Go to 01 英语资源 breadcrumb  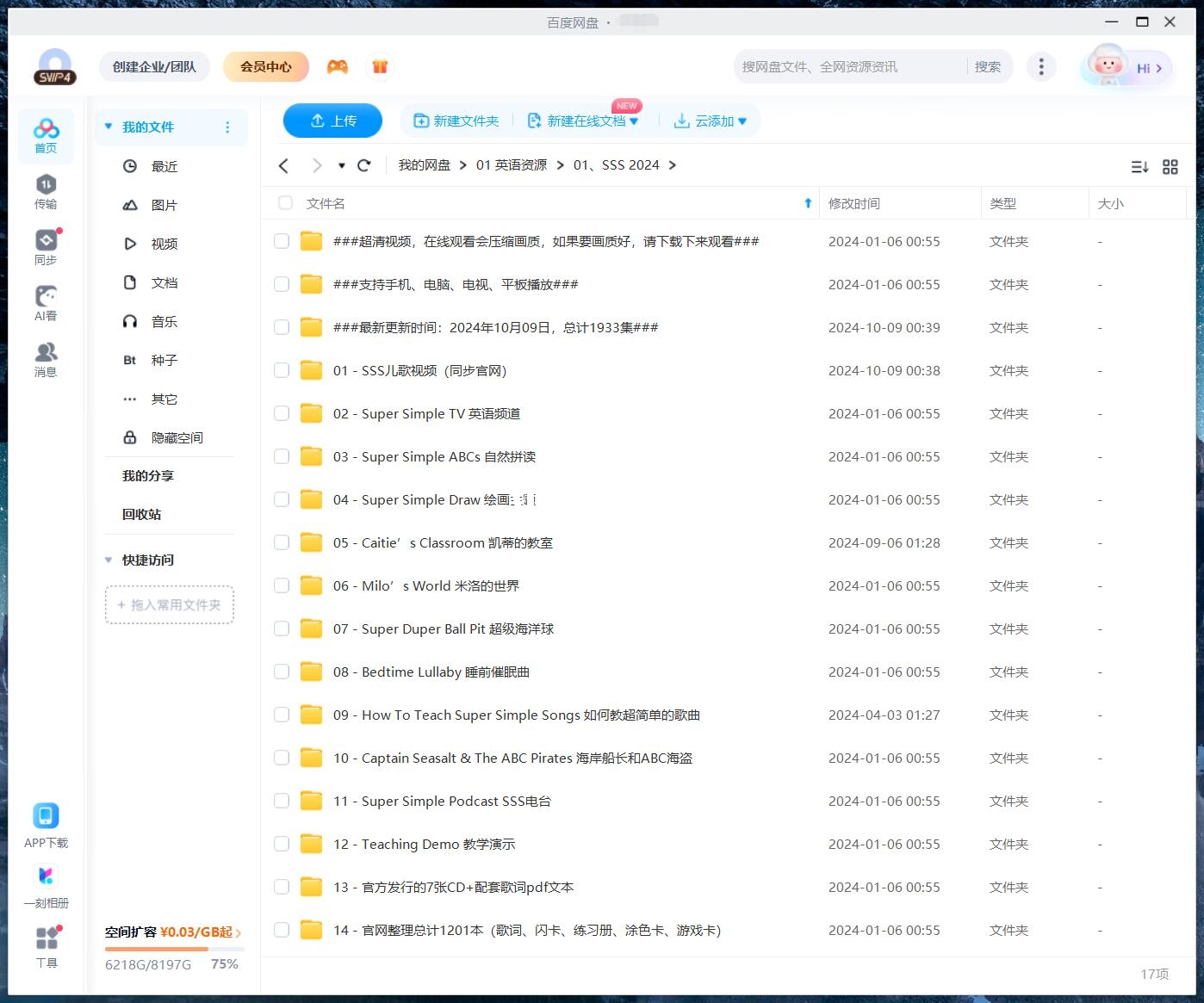[512, 165]
